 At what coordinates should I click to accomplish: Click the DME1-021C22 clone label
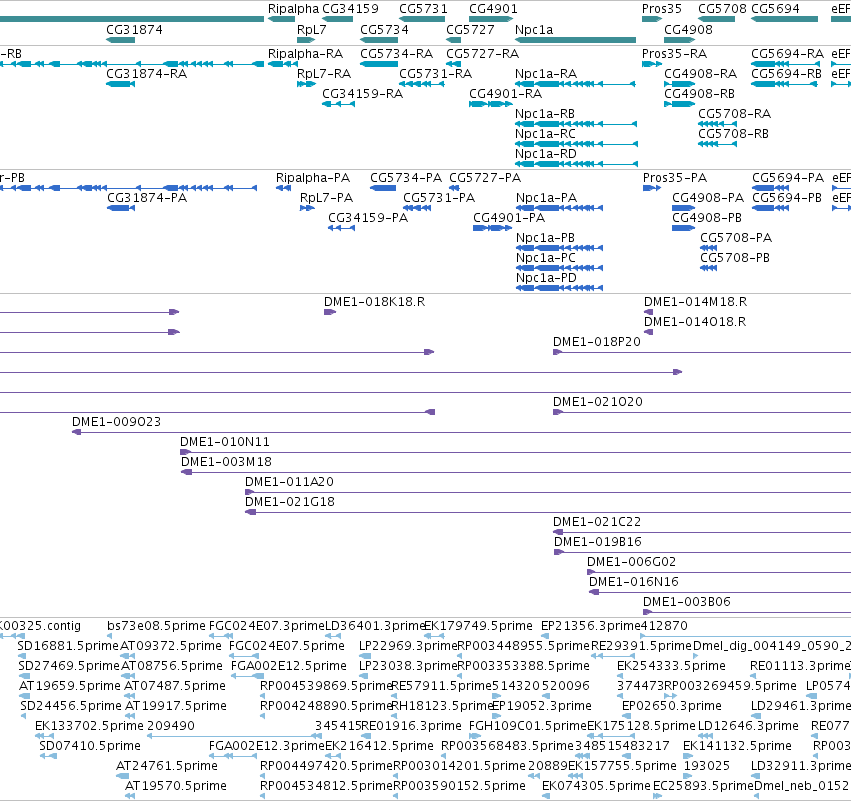(x=597, y=523)
